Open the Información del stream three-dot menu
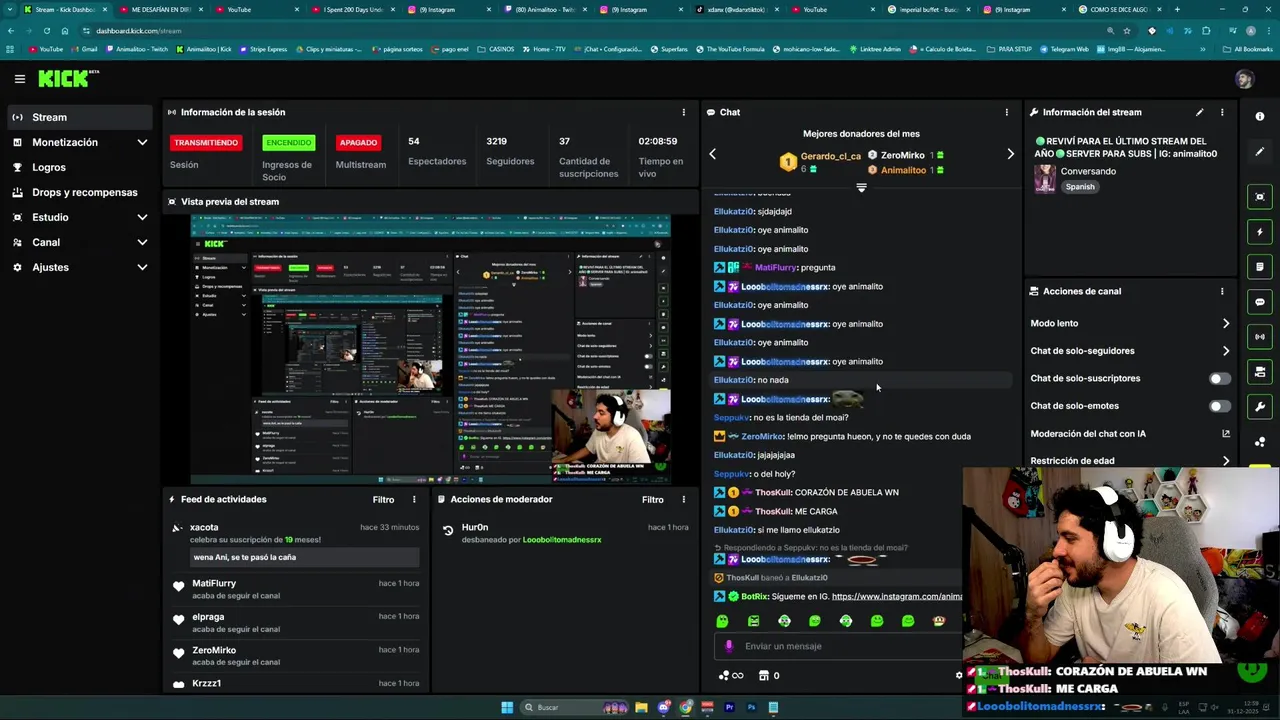 coord(1222,112)
